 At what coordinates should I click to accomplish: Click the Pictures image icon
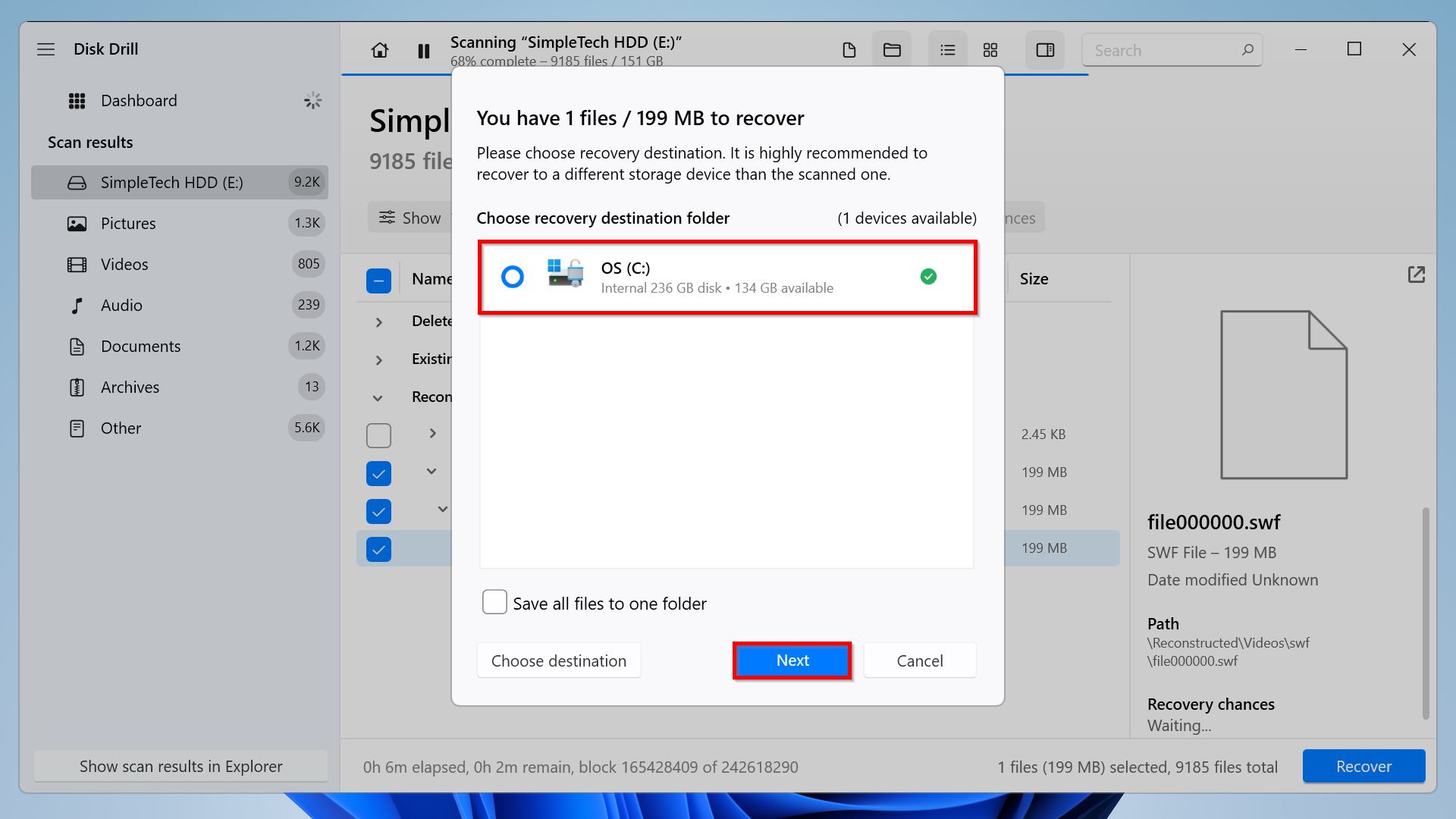[x=77, y=224]
